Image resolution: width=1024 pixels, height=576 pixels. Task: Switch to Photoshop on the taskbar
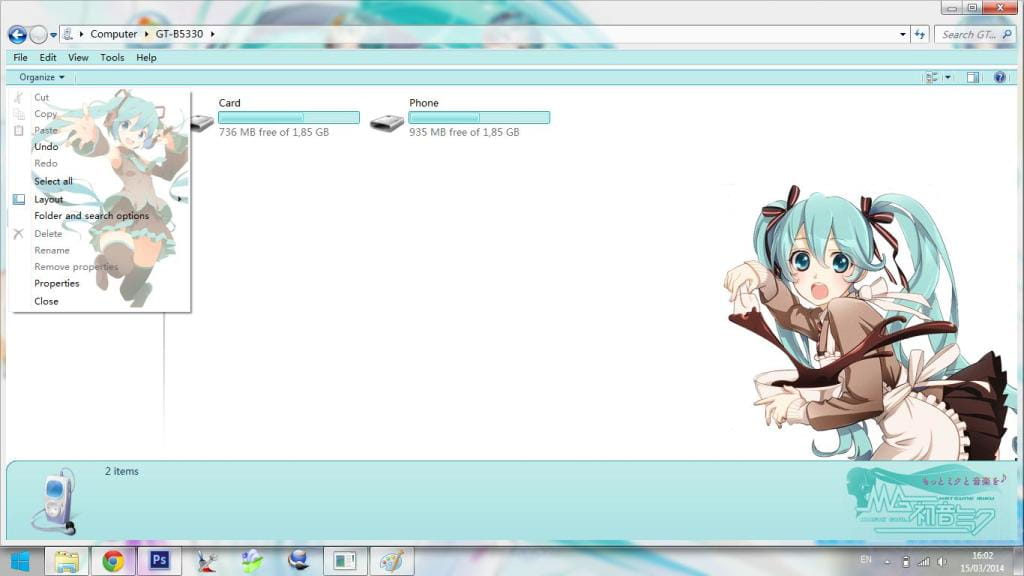[159, 561]
